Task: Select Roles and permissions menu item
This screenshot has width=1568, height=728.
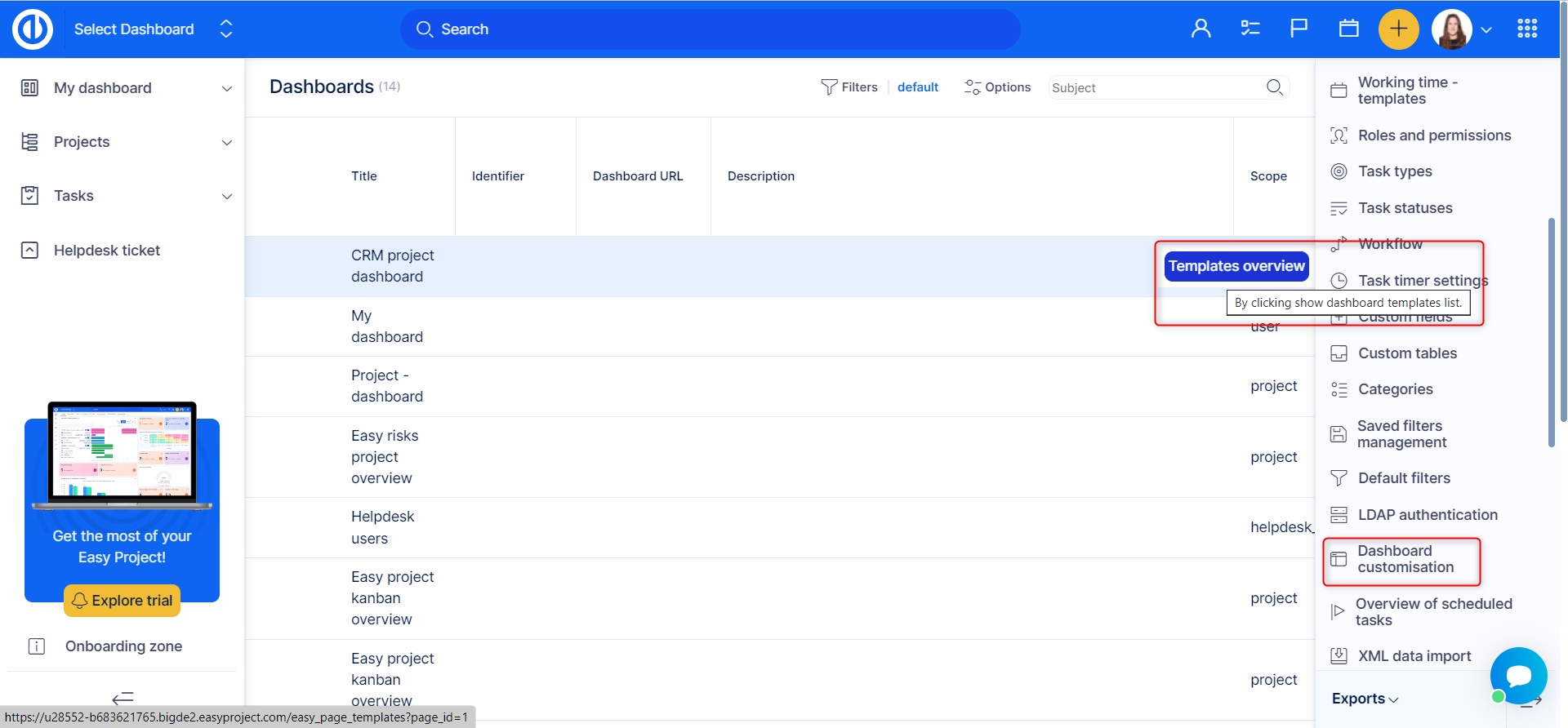Action: tap(1433, 135)
